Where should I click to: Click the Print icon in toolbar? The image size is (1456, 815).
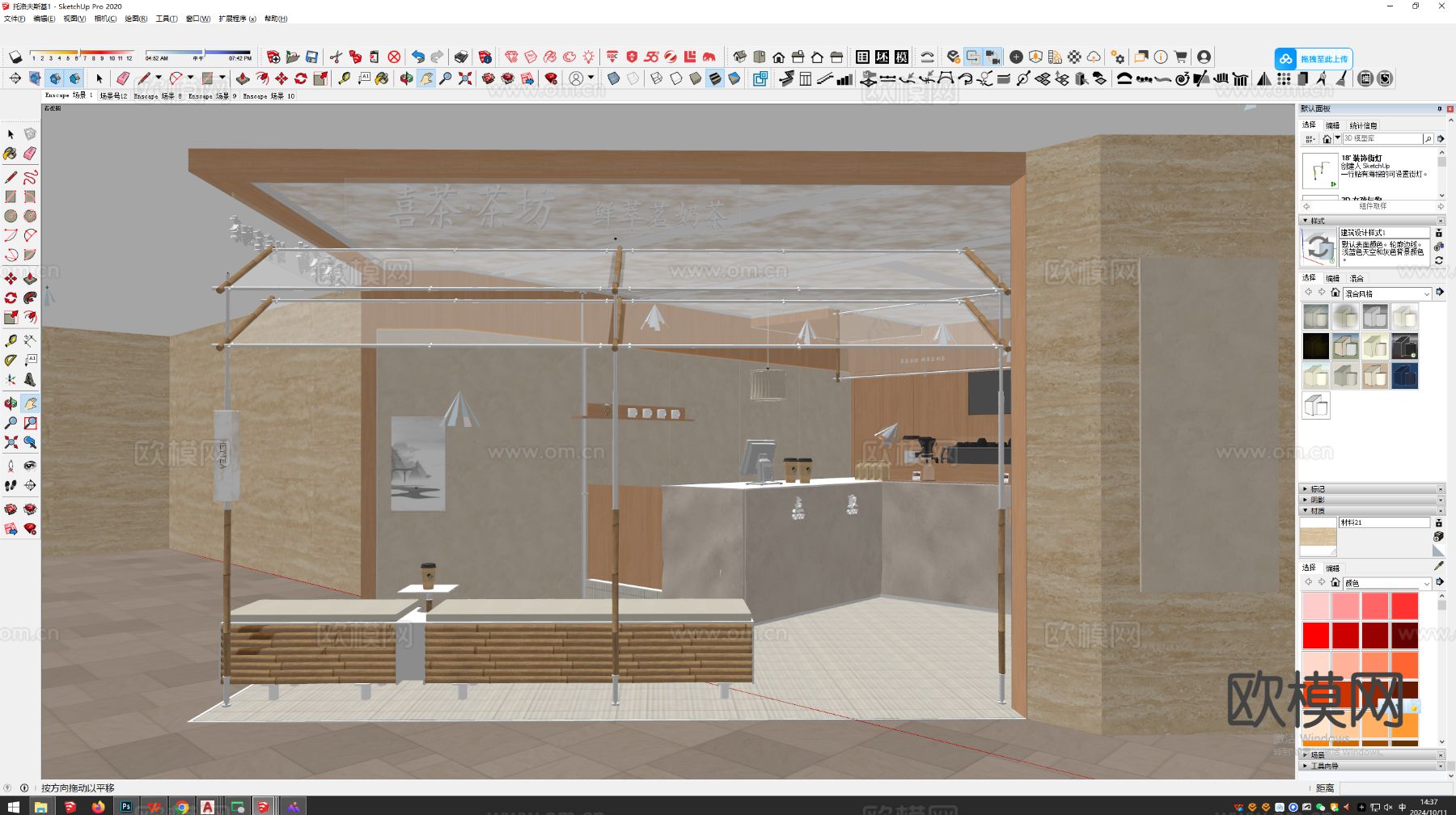point(461,57)
